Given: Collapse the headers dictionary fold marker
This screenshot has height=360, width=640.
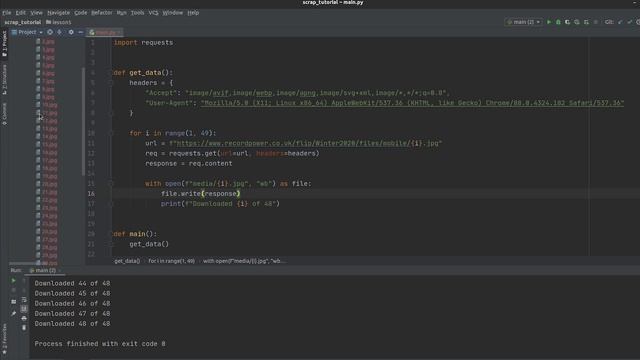Looking at the screenshot, I should [111, 83].
